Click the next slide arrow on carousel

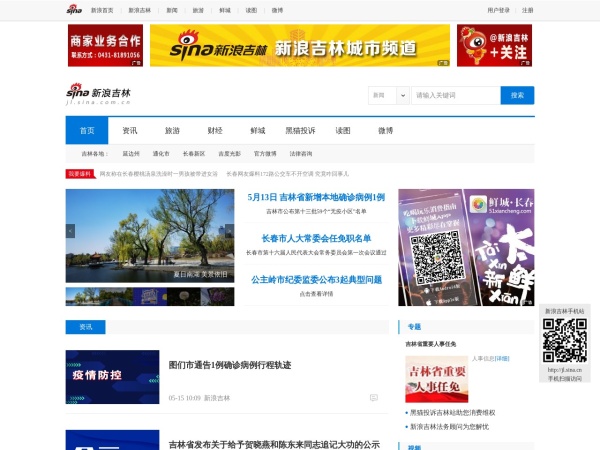(x=229, y=231)
